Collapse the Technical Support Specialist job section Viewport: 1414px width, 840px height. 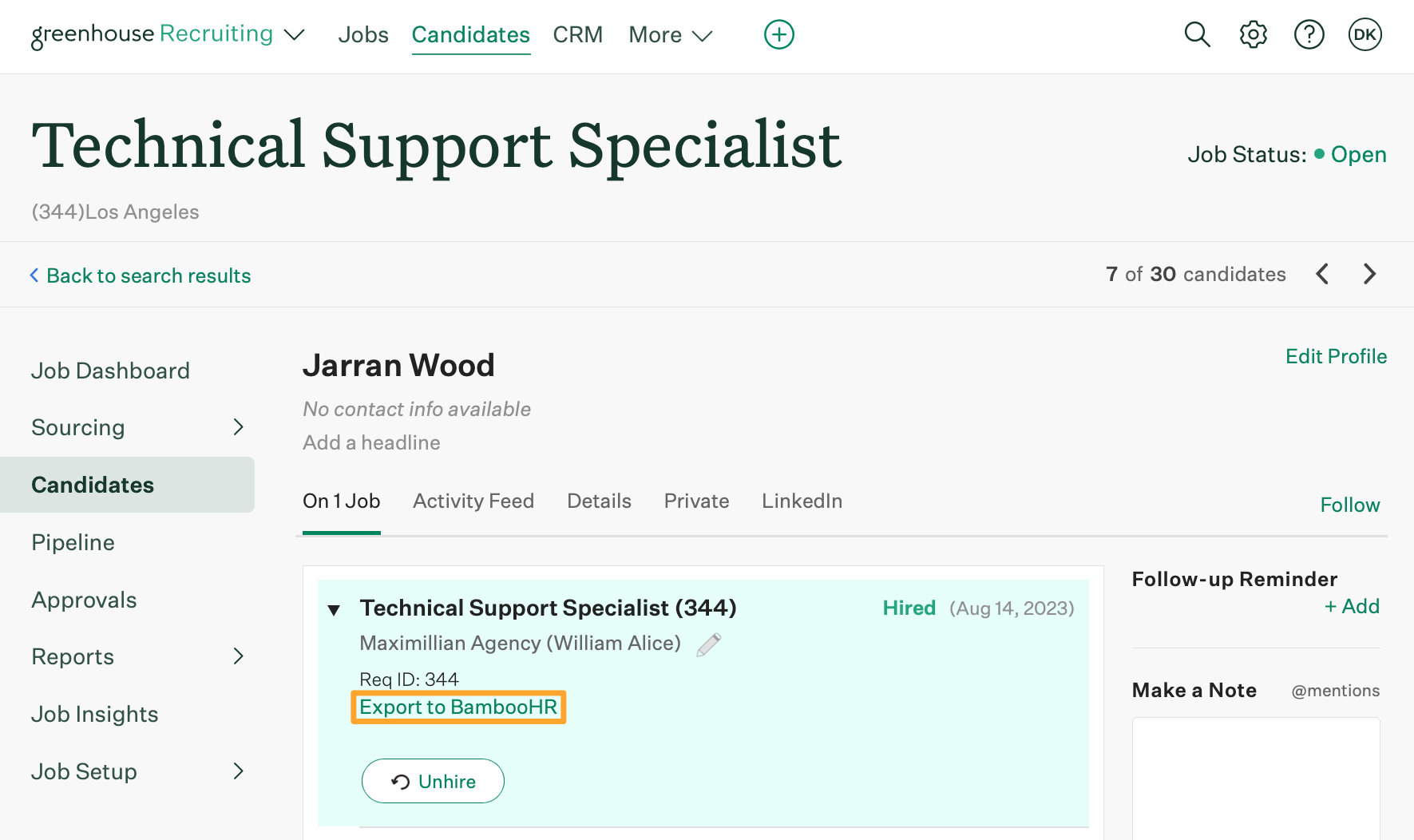click(335, 610)
